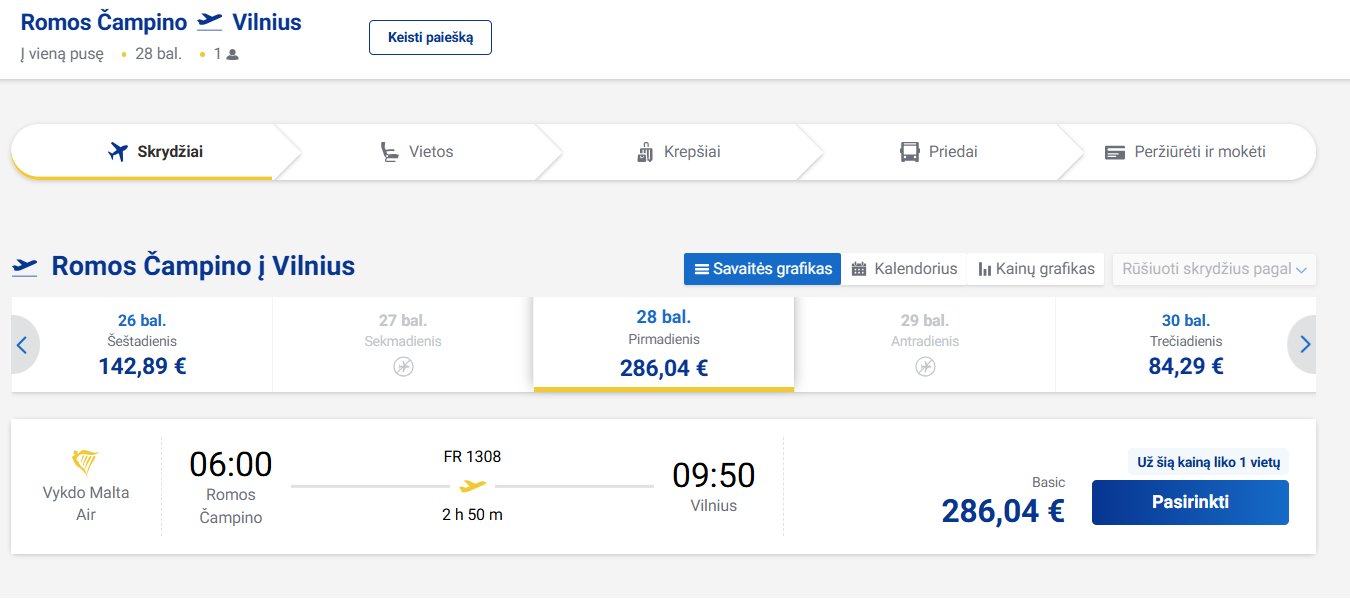This screenshot has height=599, width=1350.
Task: Click the no-flight icon under 27 bal.
Action: pos(403,367)
